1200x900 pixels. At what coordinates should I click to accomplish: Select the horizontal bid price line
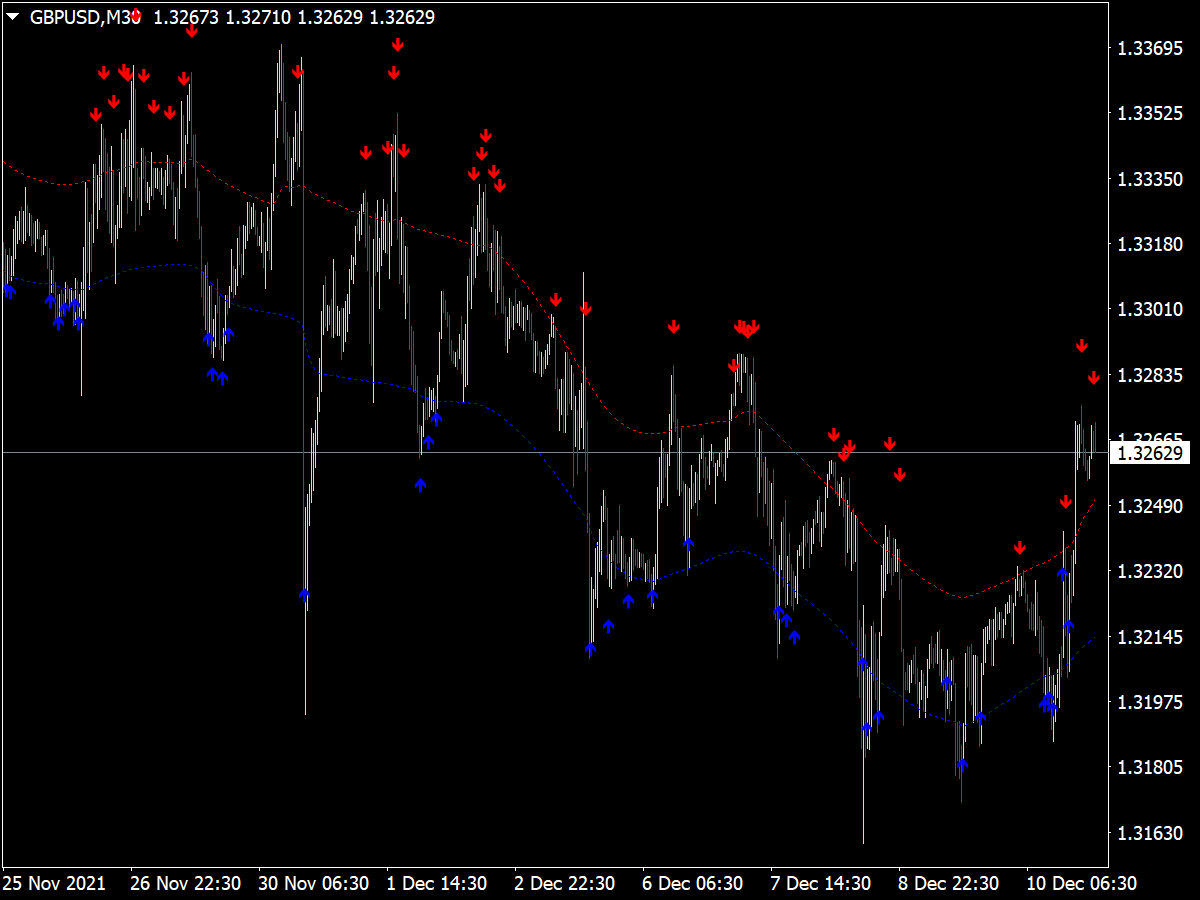[555, 453]
